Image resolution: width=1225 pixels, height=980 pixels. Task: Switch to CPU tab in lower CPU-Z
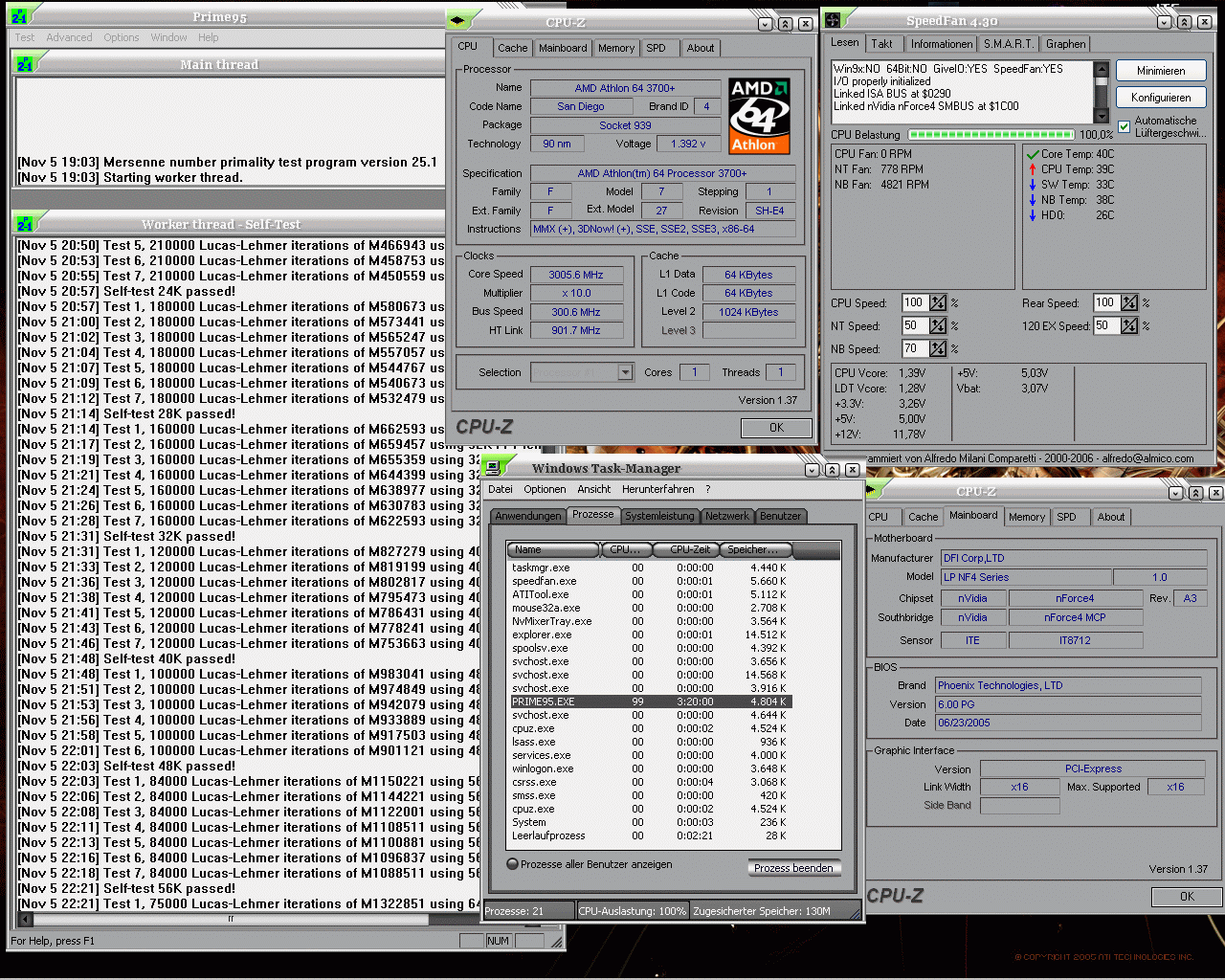878,517
